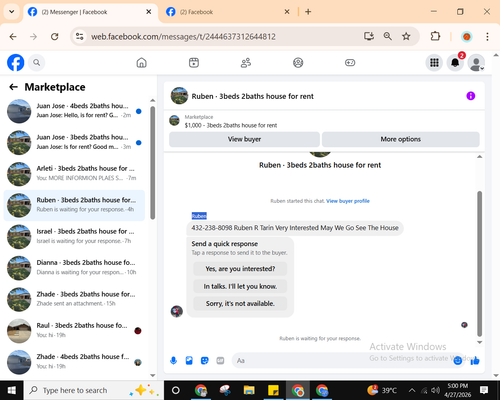
Task: Open the Dianna 3beds 2baths conversation
Action: (74, 268)
